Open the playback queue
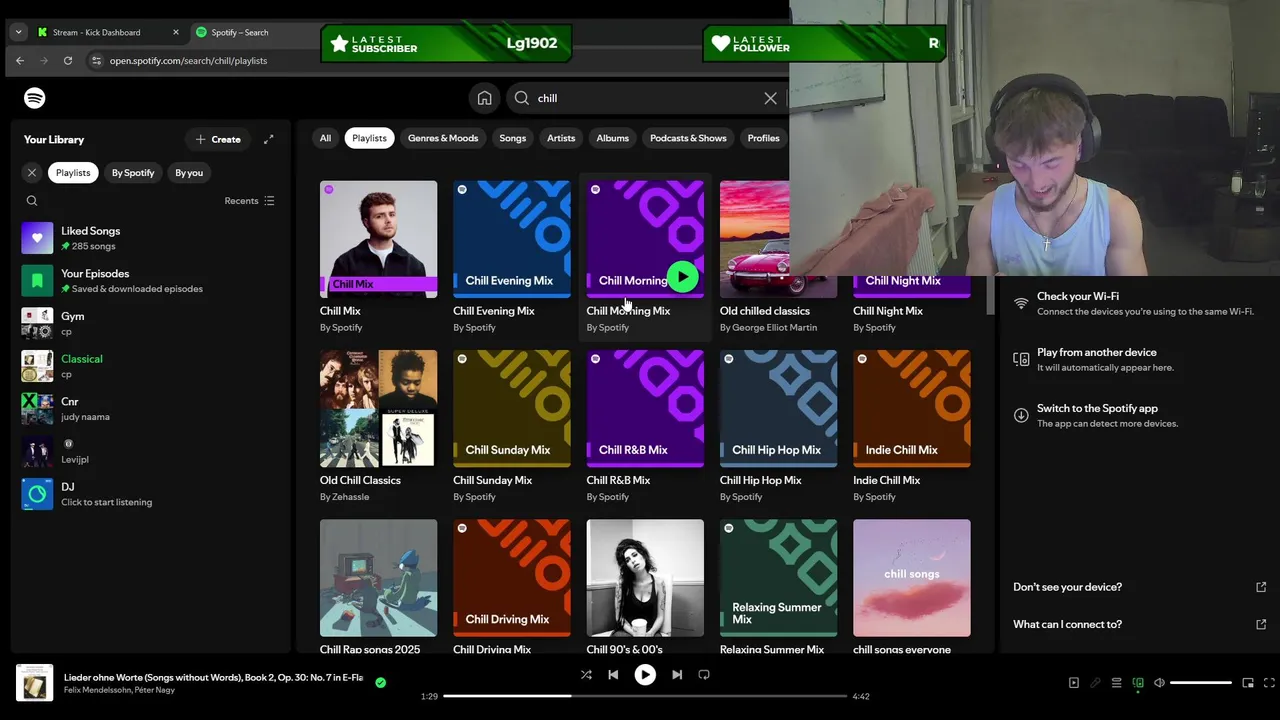 point(1117,683)
